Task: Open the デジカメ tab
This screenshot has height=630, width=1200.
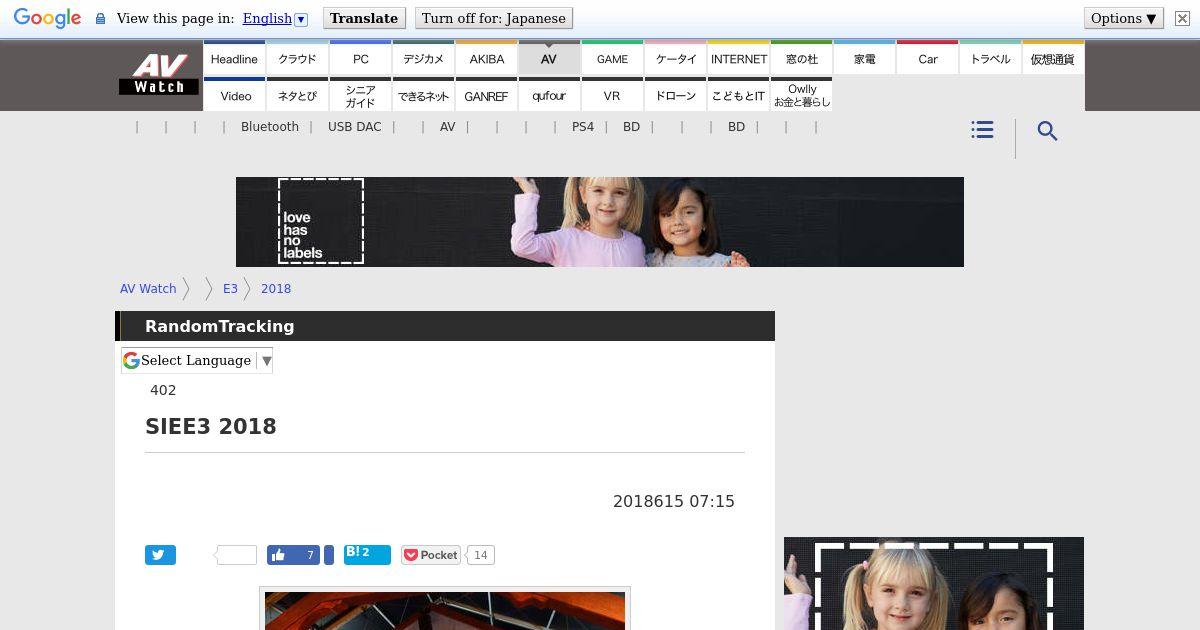Action: click(423, 59)
